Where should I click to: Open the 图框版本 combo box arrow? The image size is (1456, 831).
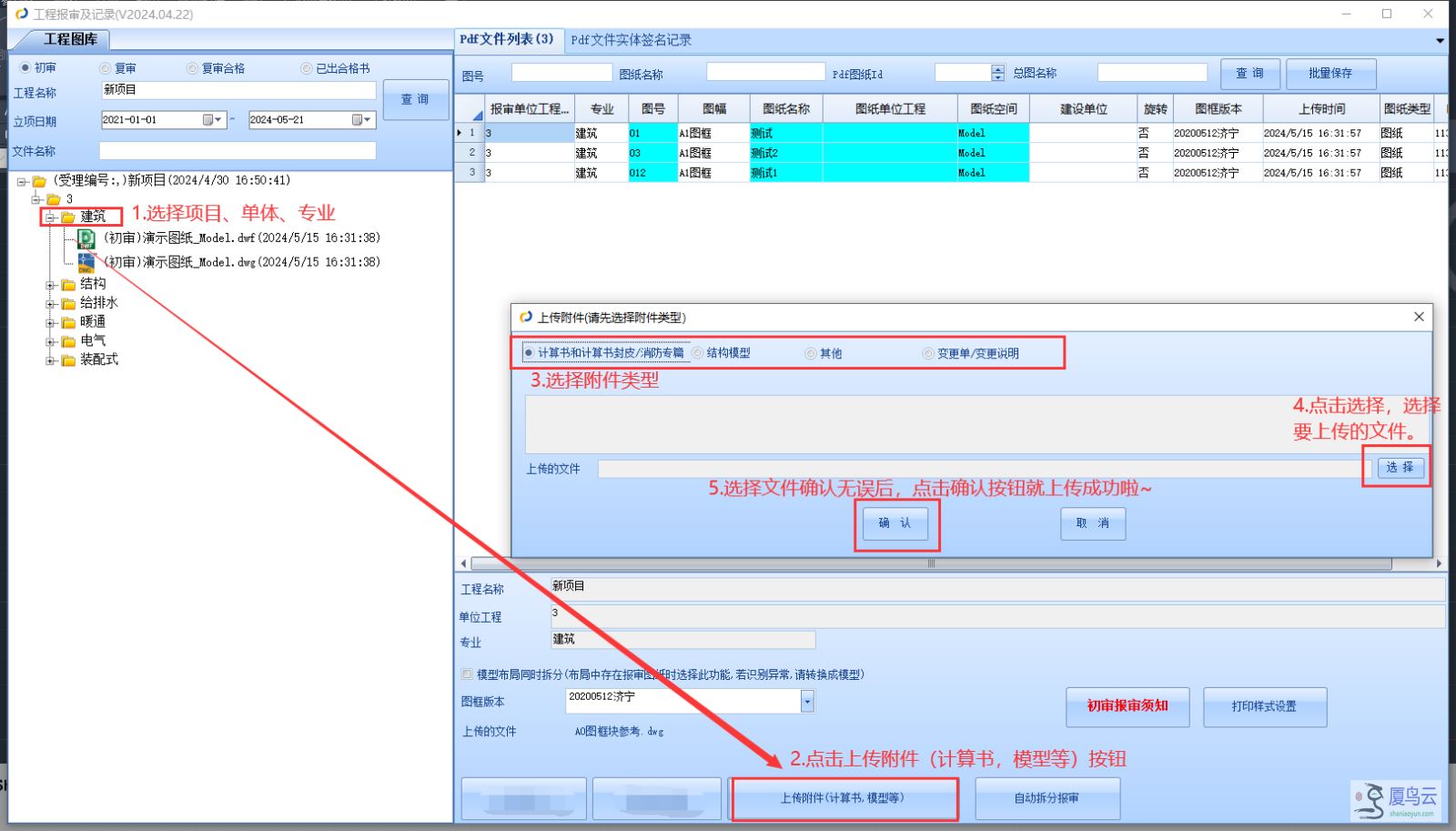tap(807, 701)
